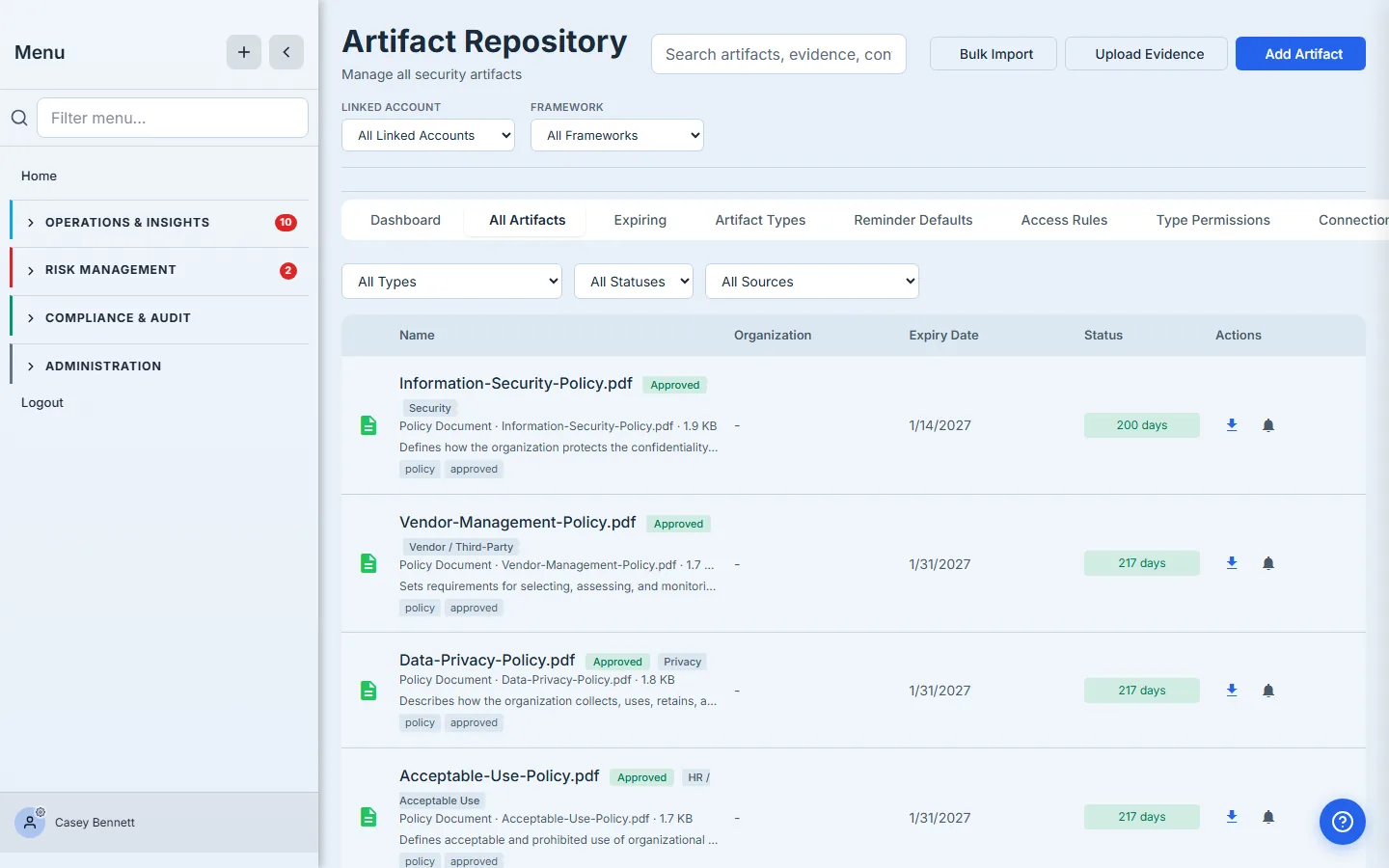The image size is (1389, 868).
Task: Click the Vendor / Third-Party type tag
Action: 461,547
